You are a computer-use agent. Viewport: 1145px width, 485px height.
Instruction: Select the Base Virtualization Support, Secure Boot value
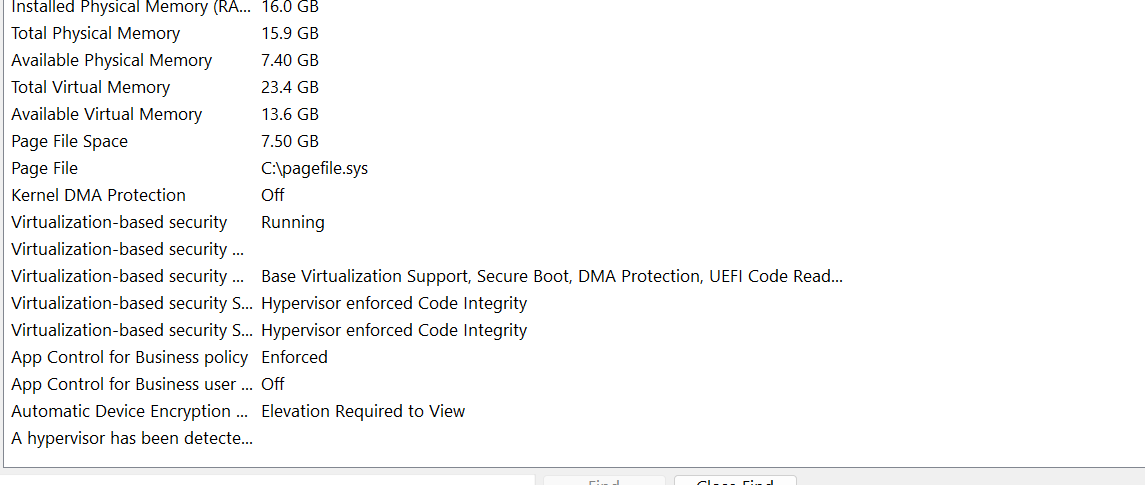coord(552,277)
